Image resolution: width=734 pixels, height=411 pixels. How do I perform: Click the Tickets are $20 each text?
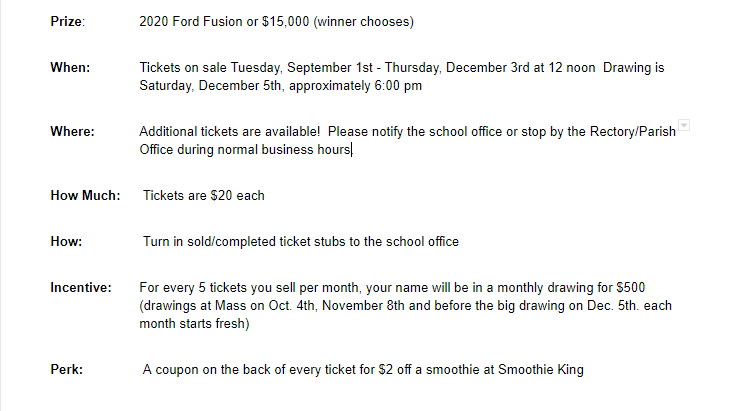click(x=204, y=195)
